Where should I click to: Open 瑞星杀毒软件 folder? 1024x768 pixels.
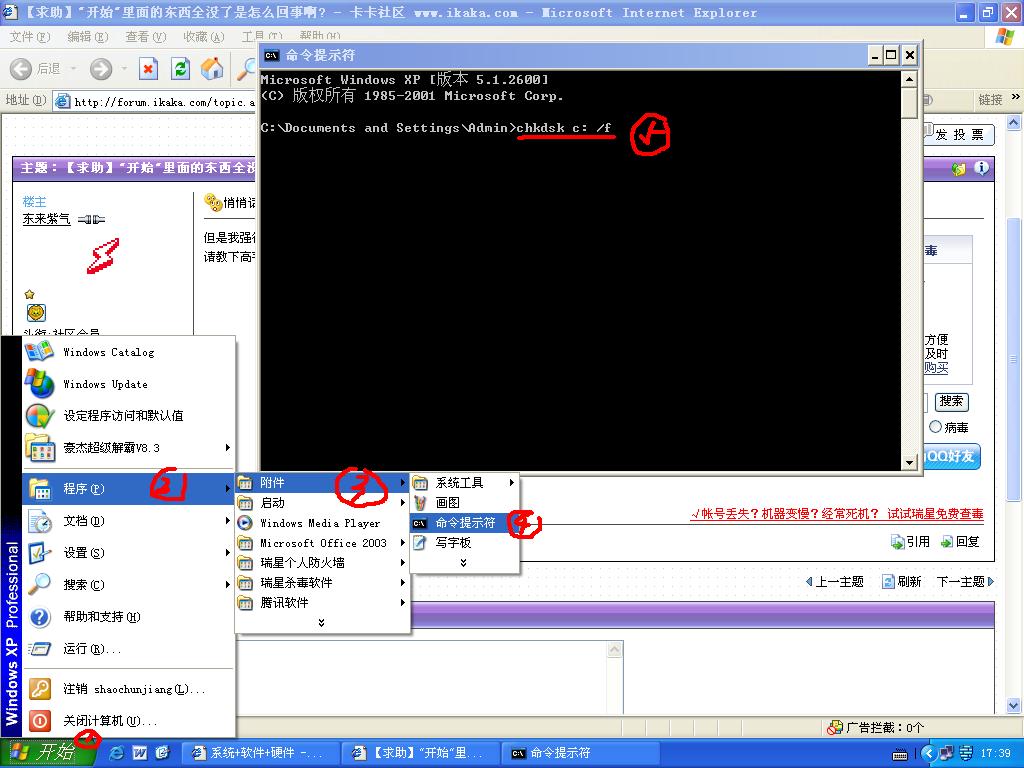[x=322, y=583]
